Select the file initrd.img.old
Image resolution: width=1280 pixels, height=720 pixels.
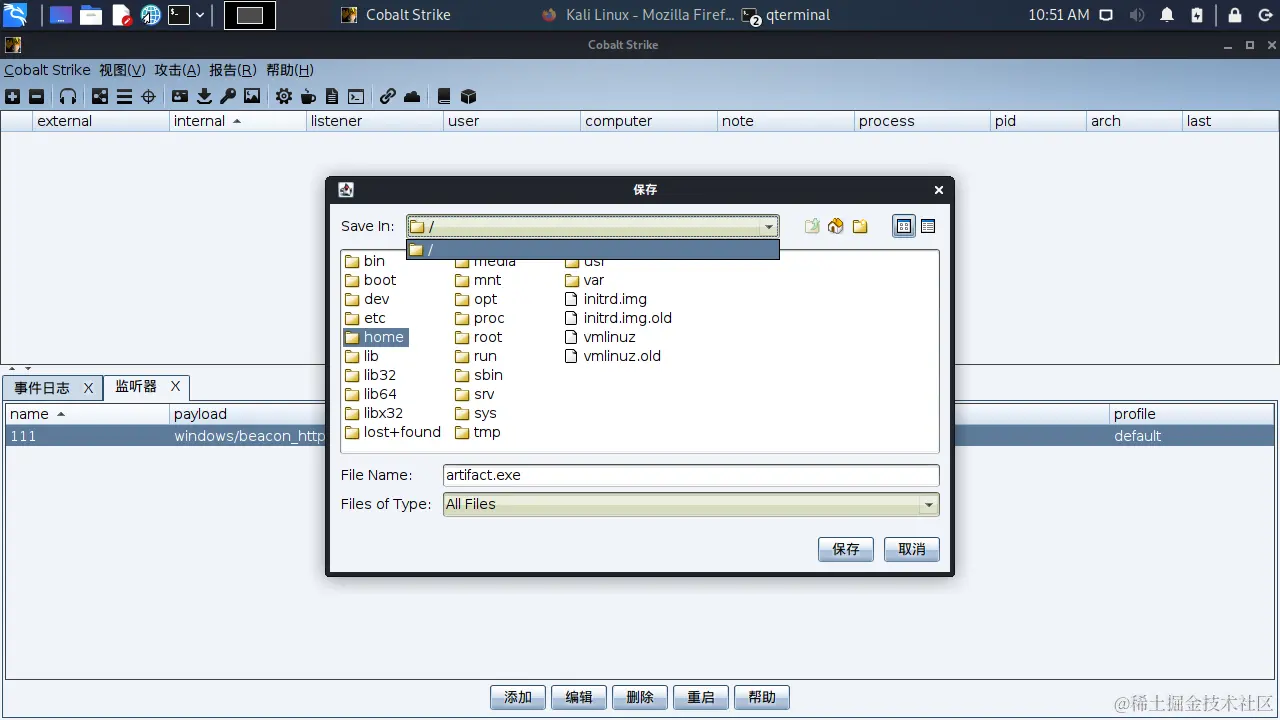618,318
